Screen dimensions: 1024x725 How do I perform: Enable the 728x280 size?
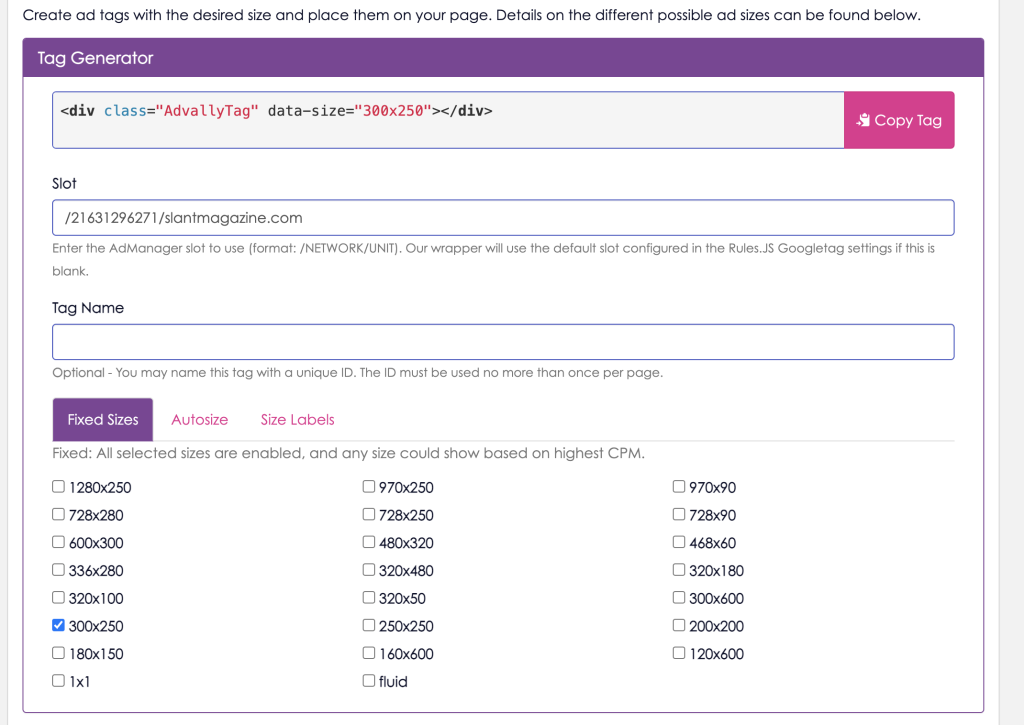pyautogui.click(x=58, y=515)
